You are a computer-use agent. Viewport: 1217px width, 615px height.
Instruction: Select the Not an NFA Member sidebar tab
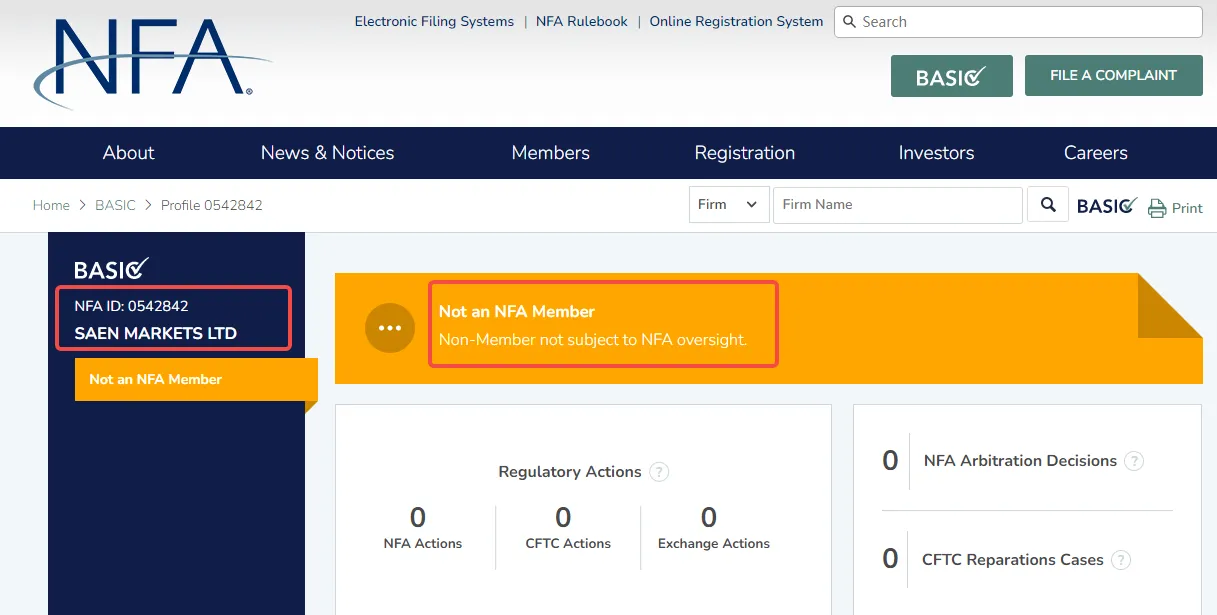(x=196, y=380)
